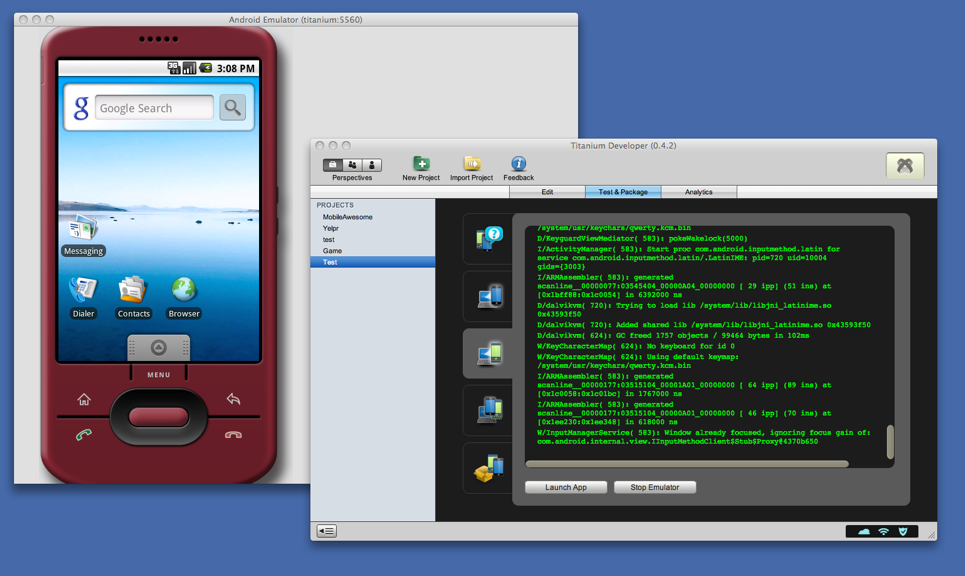
Task: Open the Contacts app icon
Action: point(133,292)
